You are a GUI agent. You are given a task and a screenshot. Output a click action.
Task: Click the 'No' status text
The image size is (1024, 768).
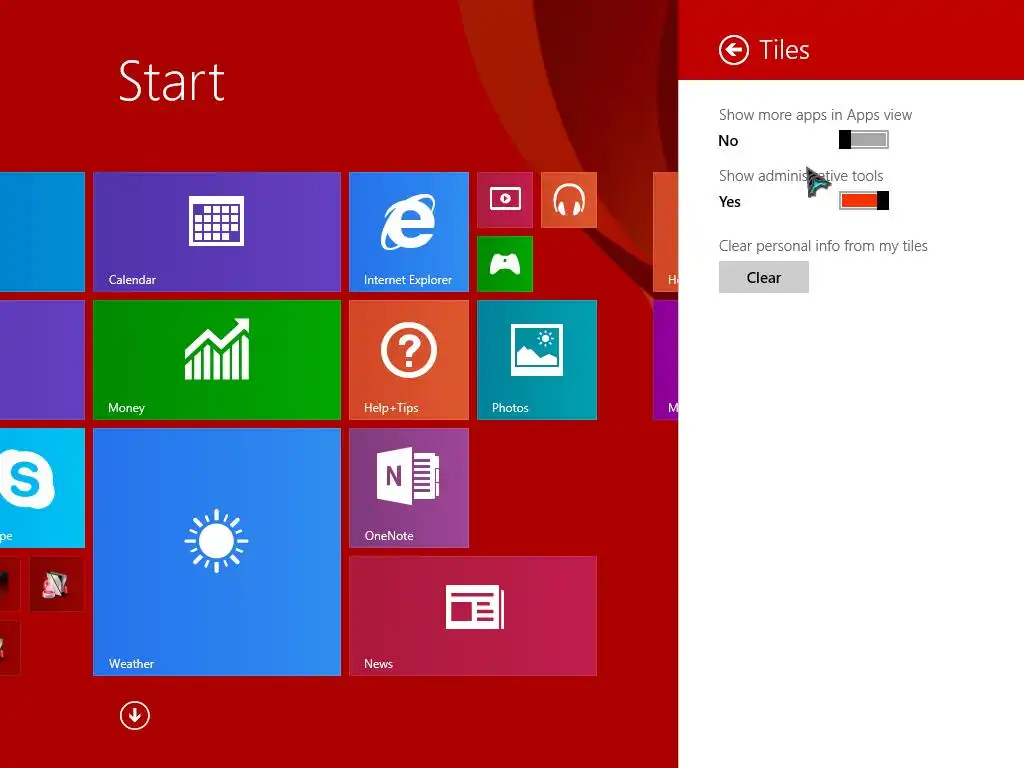point(728,141)
